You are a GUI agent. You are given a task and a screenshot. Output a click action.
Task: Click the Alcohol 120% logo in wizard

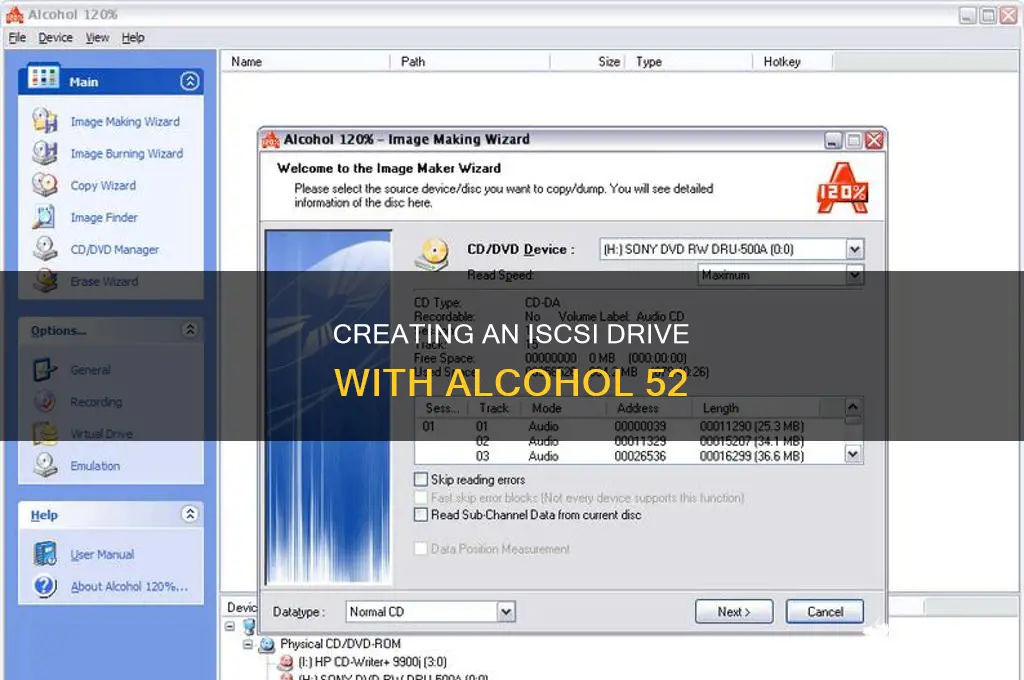(x=842, y=189)
